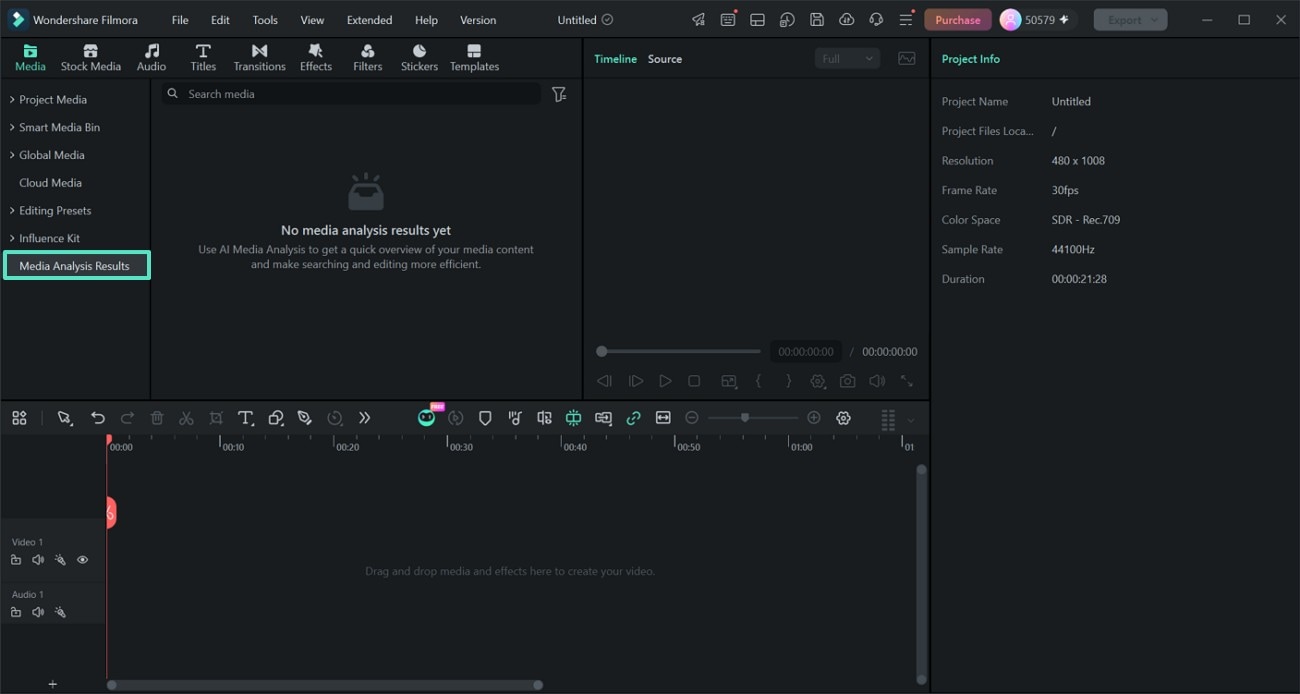The height and width of the screenshot is (694, 1300).
Task: Click the share paper-plane icon
Action: [698, 20]
